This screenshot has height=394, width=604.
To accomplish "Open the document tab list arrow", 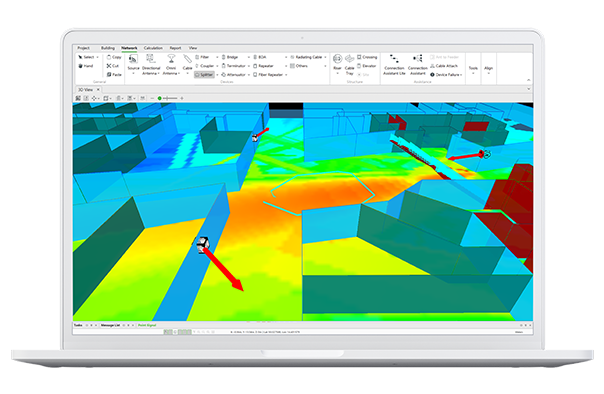I will (x=528, y=89).
